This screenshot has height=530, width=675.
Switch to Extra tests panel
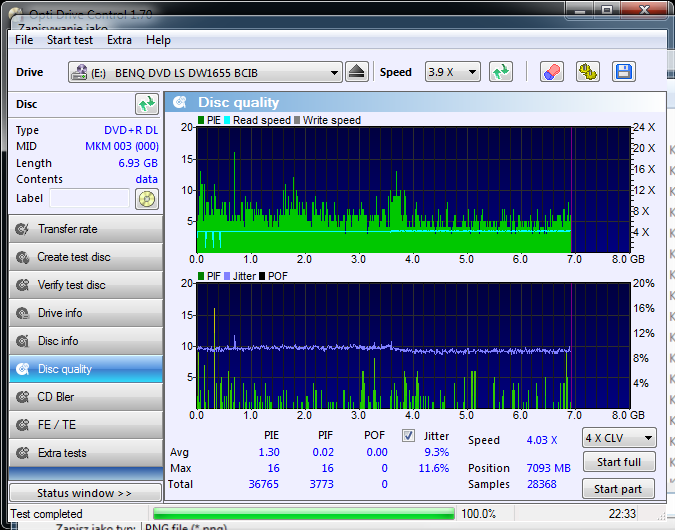coord(86,453)
